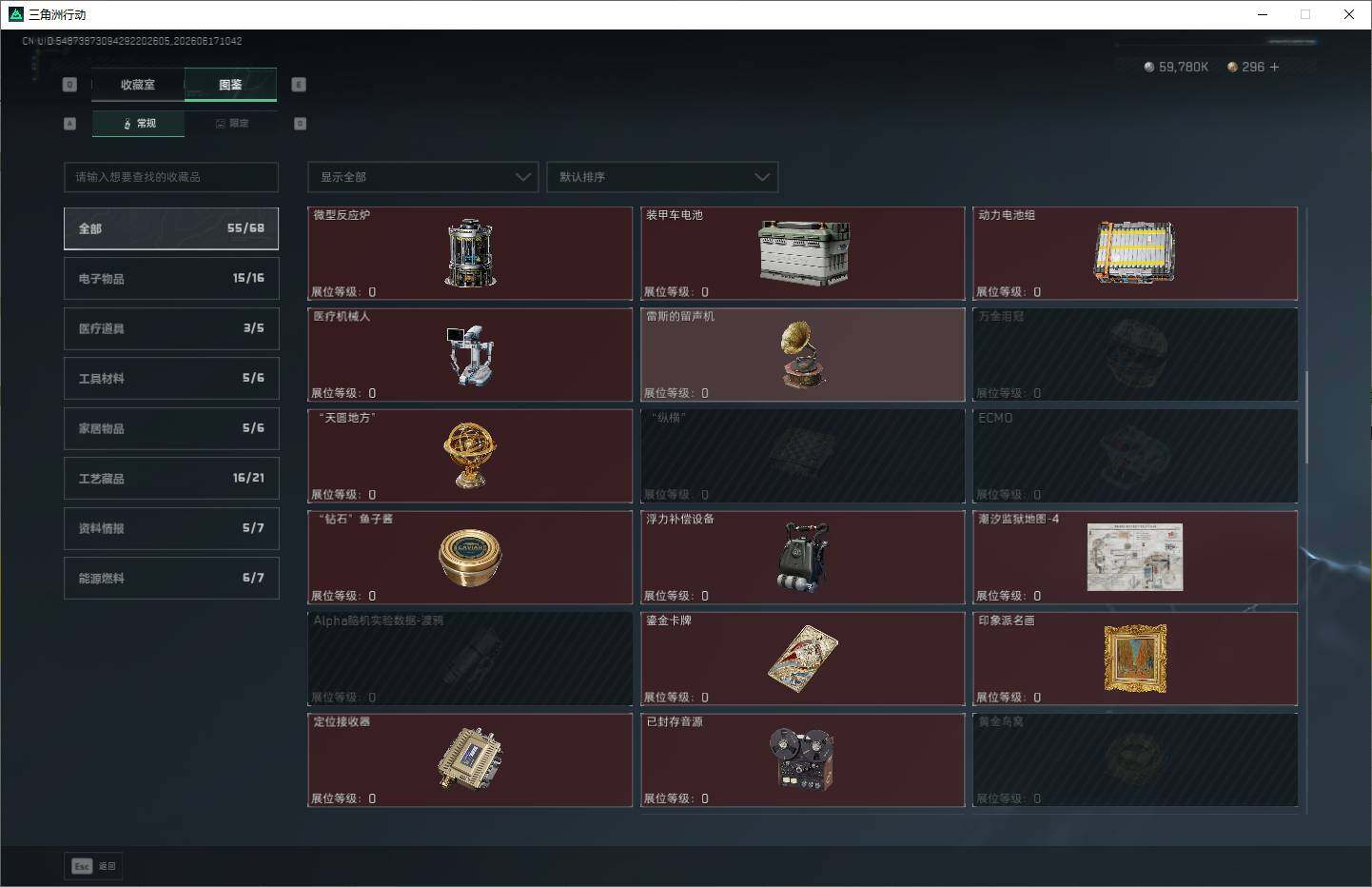1372x887 pixels.
Task: Switch to the 收藏室 tab
Action: pos(138,85)
